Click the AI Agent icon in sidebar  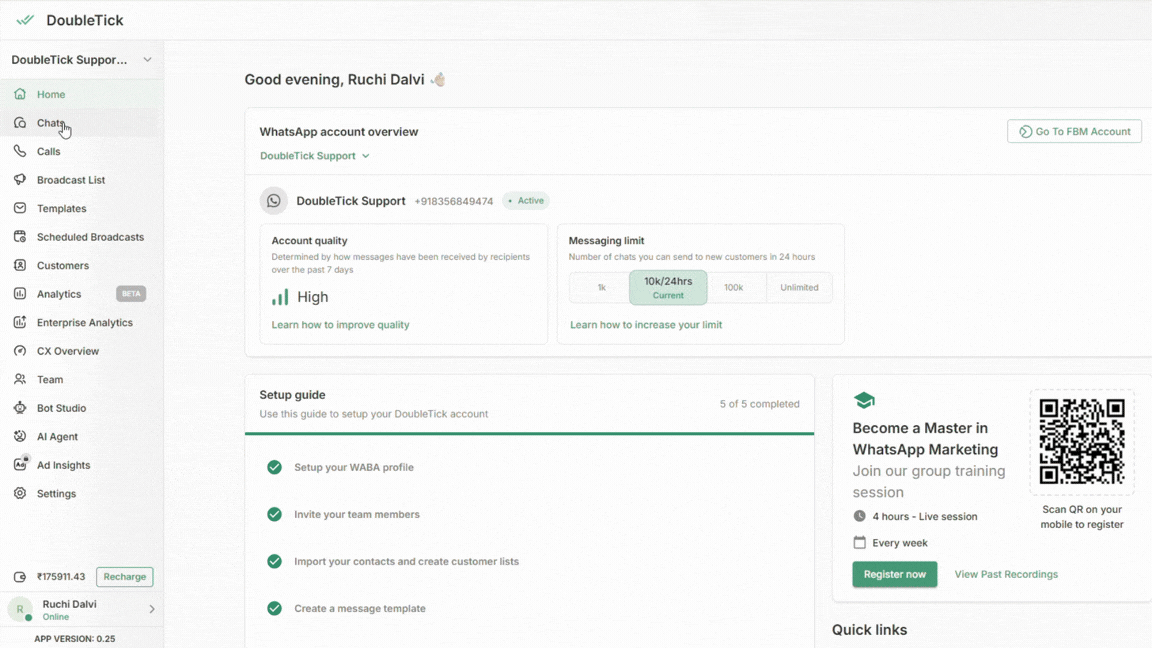pos(20,437)
